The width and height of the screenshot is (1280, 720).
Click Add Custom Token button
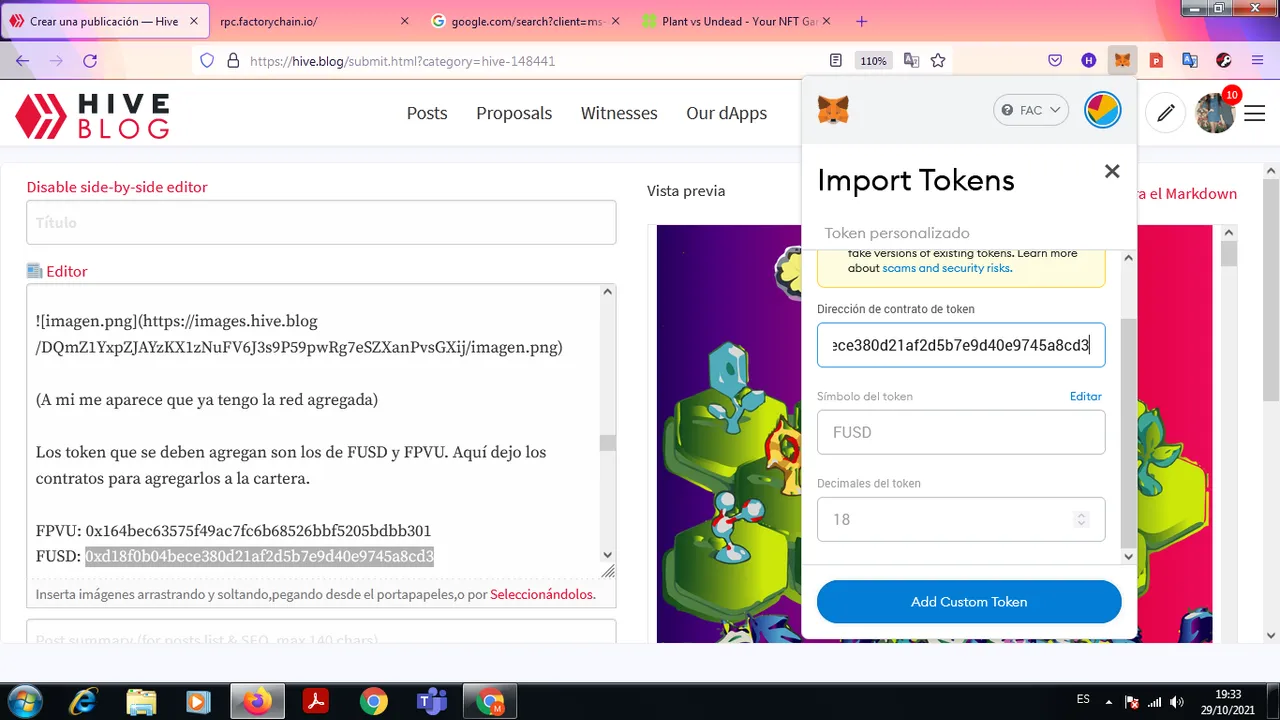tap(969, 602)
